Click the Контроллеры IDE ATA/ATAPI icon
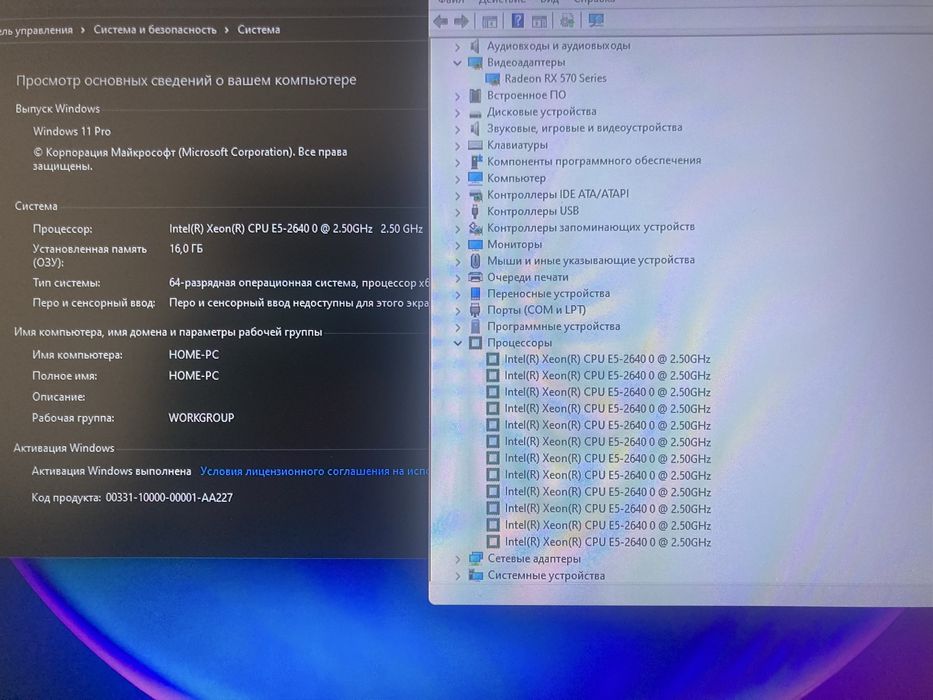933x700 pixels. pyautogui.click(x=475, y=195)
